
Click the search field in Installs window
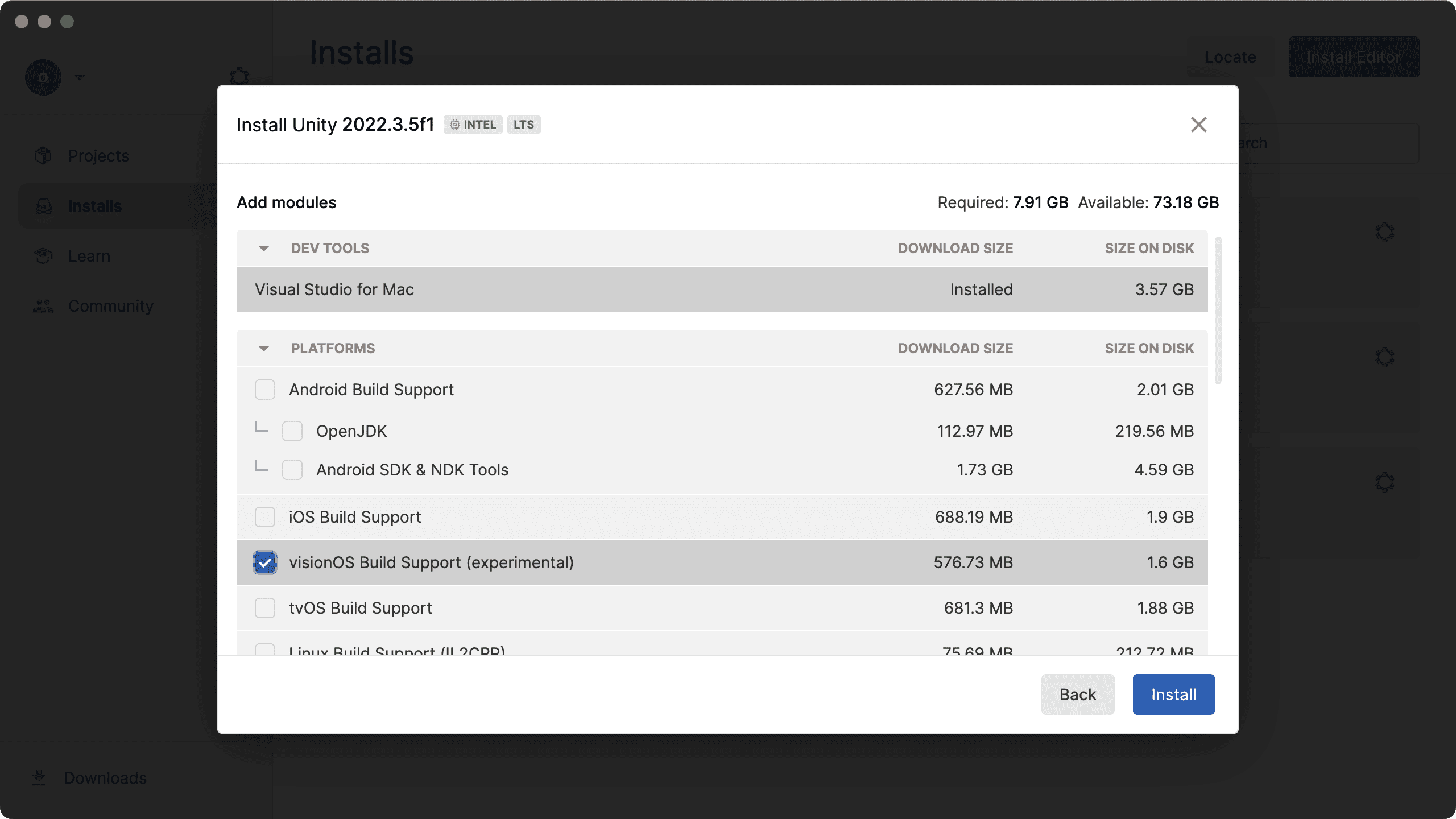click(x=1329, y=143)
